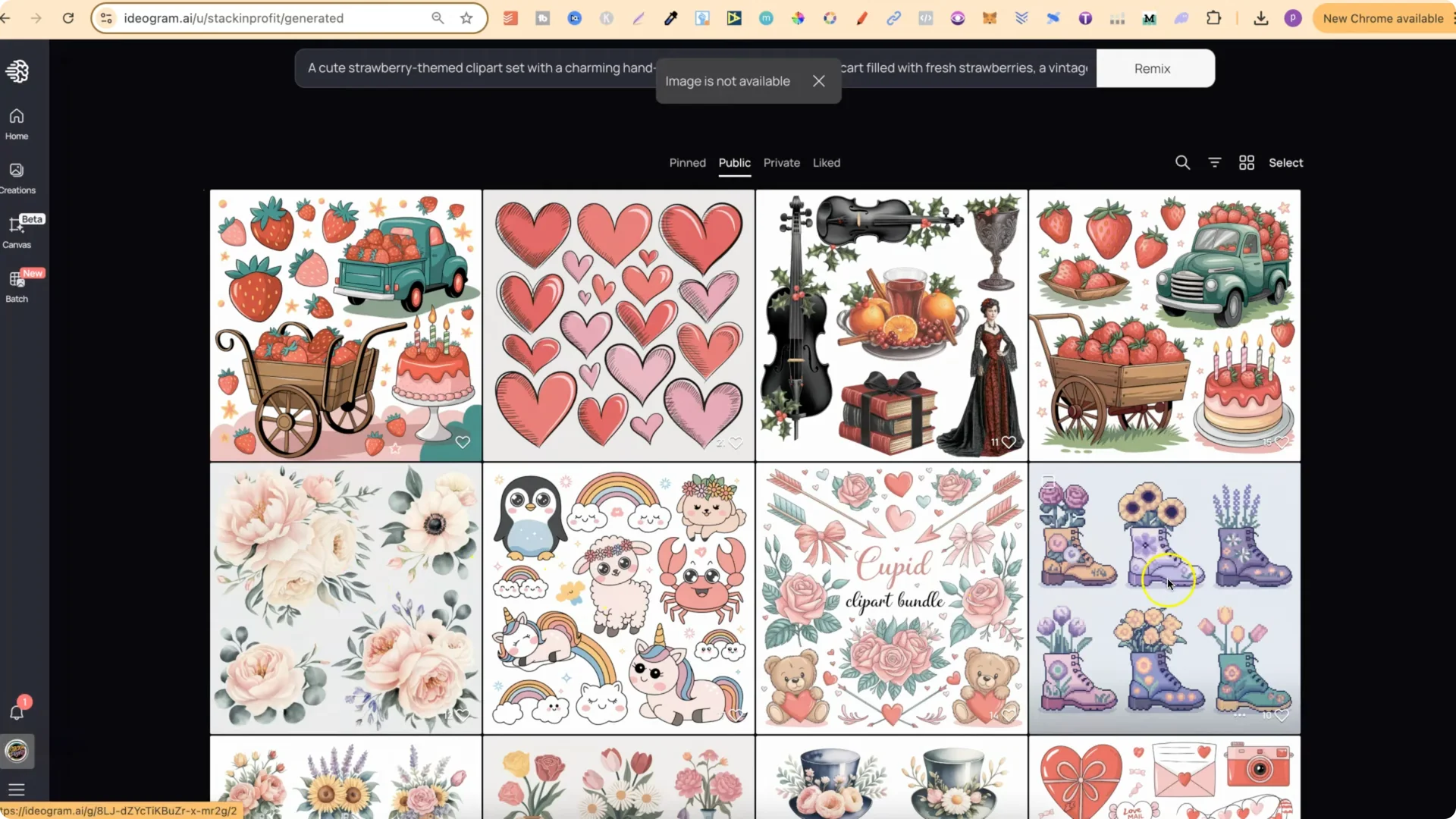
Task: Click the Remix button
Action: pos(1154,68)
